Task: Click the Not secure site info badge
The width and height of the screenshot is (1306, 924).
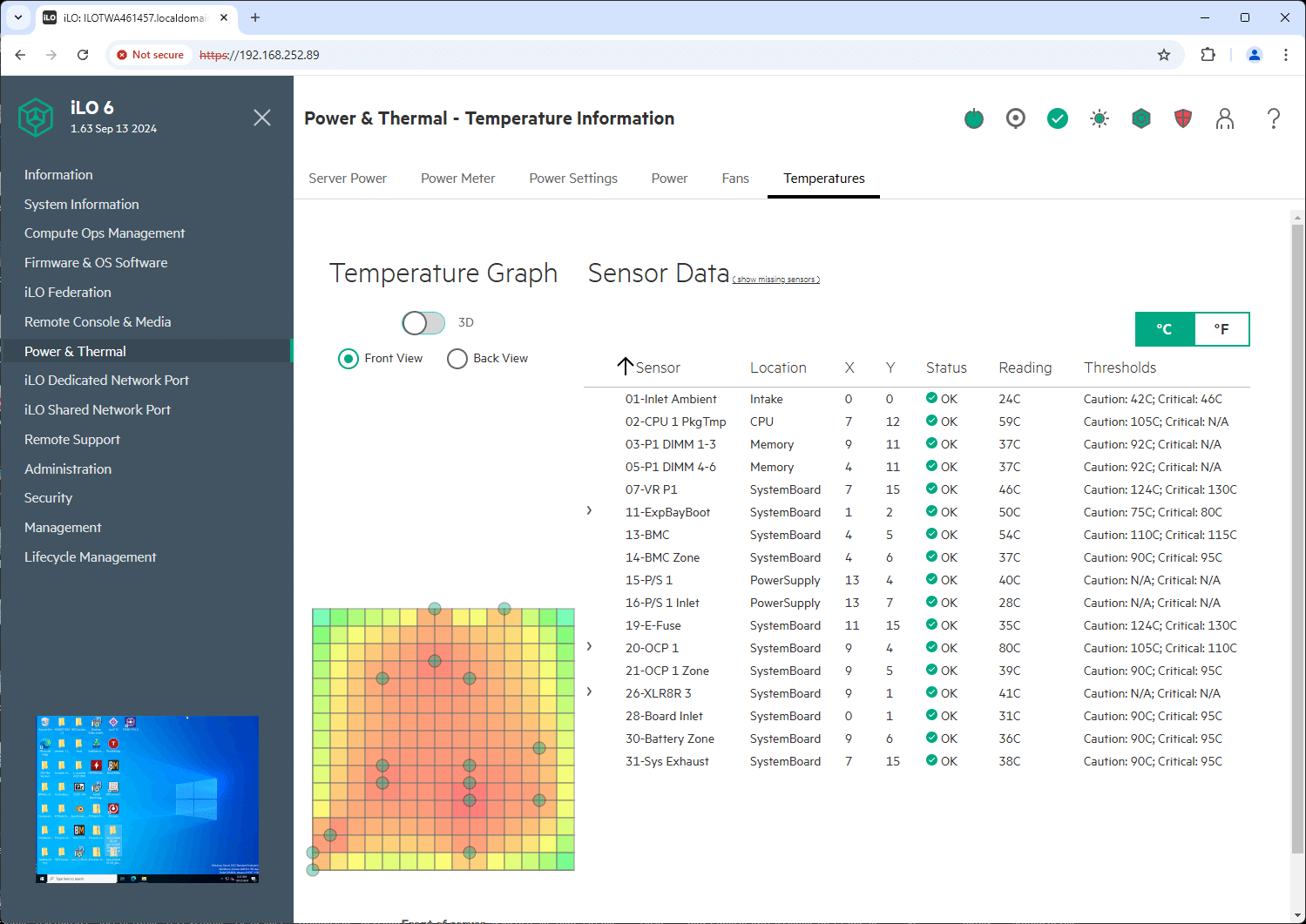Action: click(x=150, y=55)
